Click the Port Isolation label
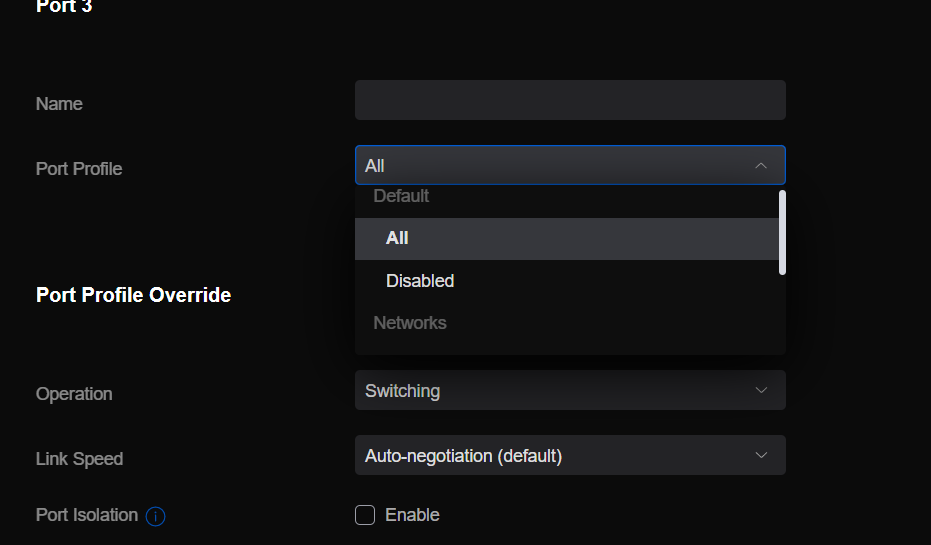Viewport: 931px width, 545px height. pos(87,515)
